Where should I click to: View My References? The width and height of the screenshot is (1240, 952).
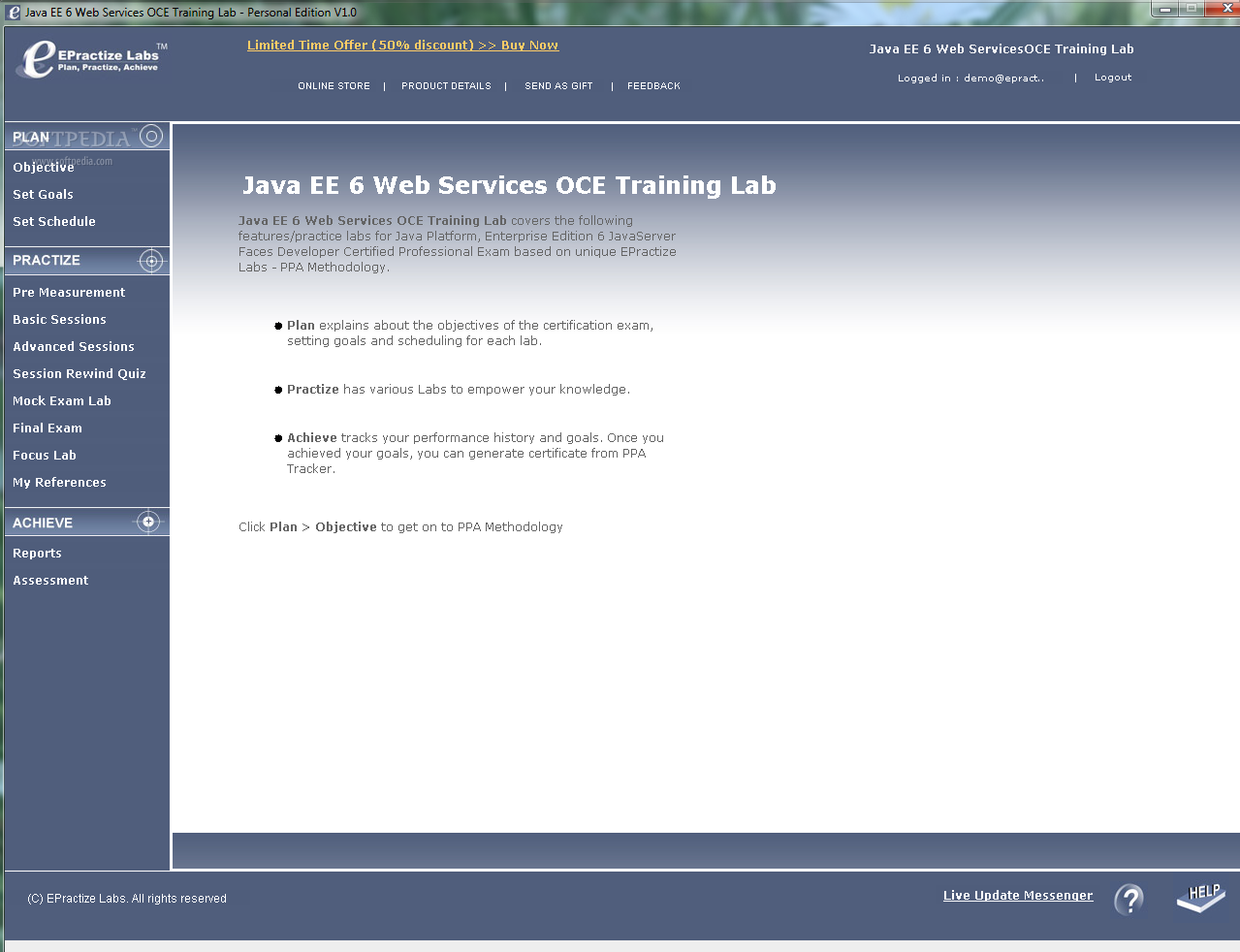point(59,483)
